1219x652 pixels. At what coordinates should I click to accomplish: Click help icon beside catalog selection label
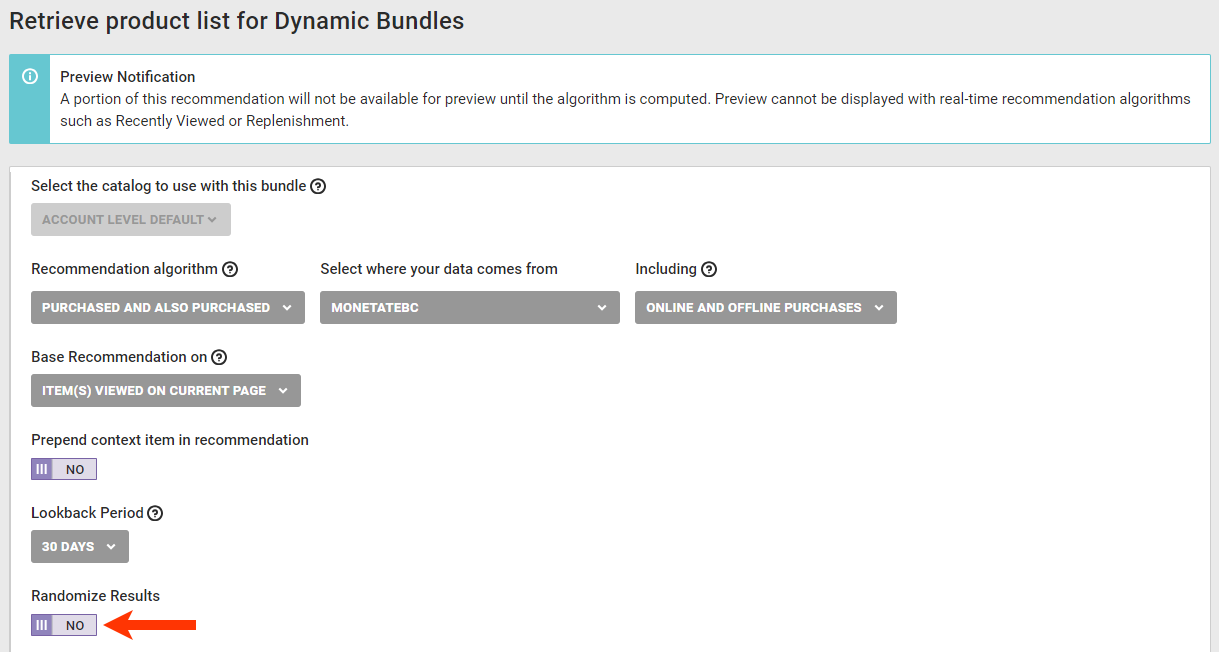click(x=318, y=186)
